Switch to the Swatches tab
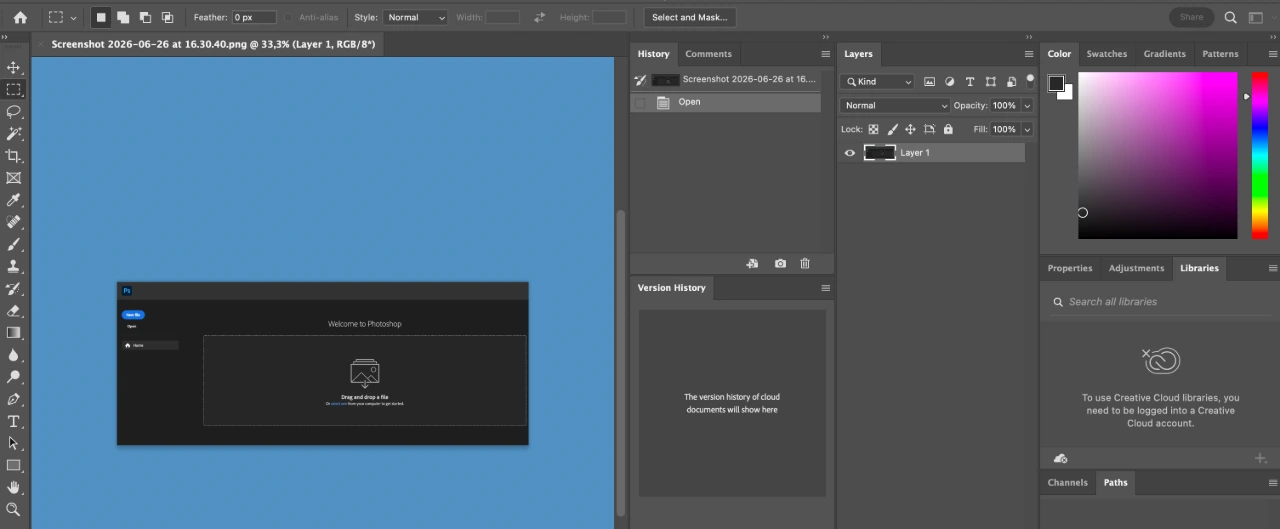The width and height of the screenshot is (1280, 529). point(1106,54)
